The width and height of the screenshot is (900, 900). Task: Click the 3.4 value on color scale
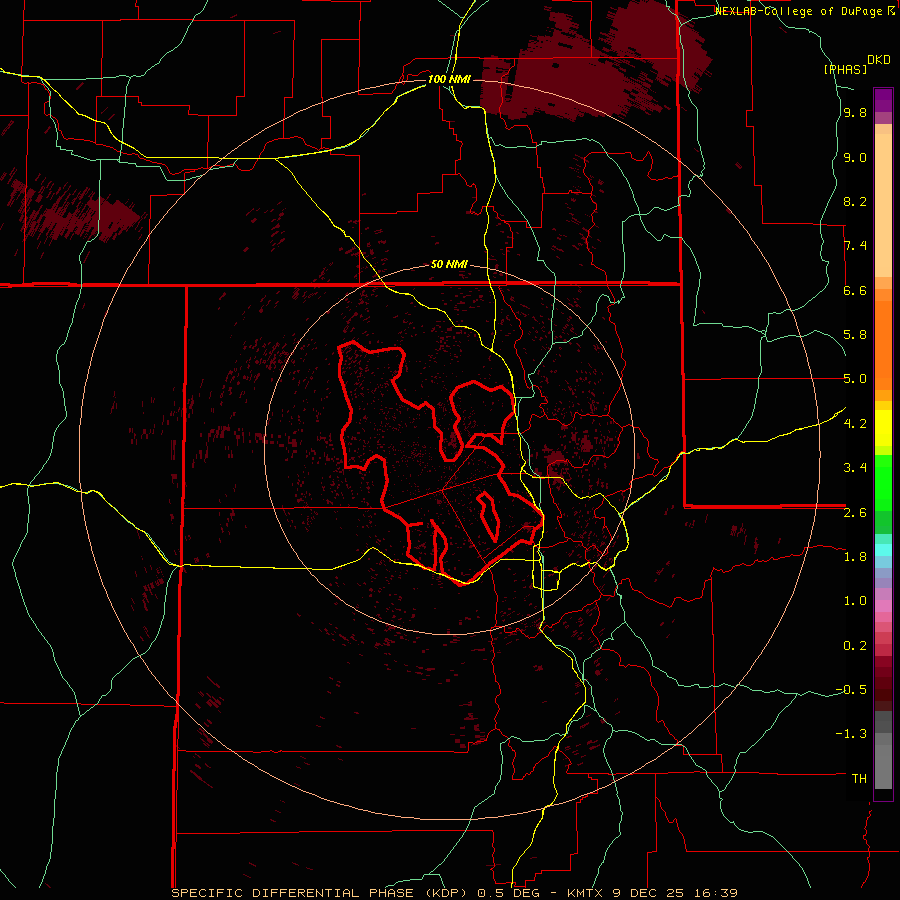pyautogui.click(x=855, y=468)
